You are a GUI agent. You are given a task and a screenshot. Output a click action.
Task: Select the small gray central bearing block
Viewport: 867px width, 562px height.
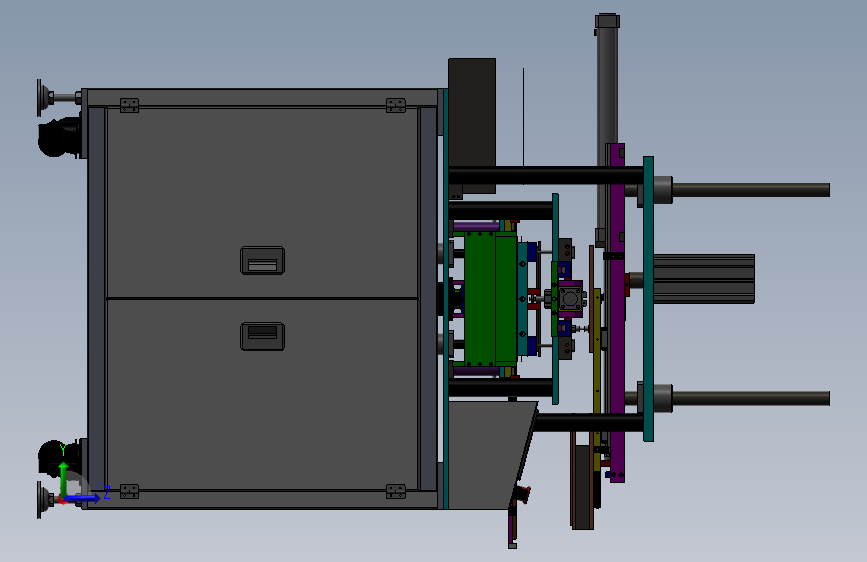pos(570,299)
